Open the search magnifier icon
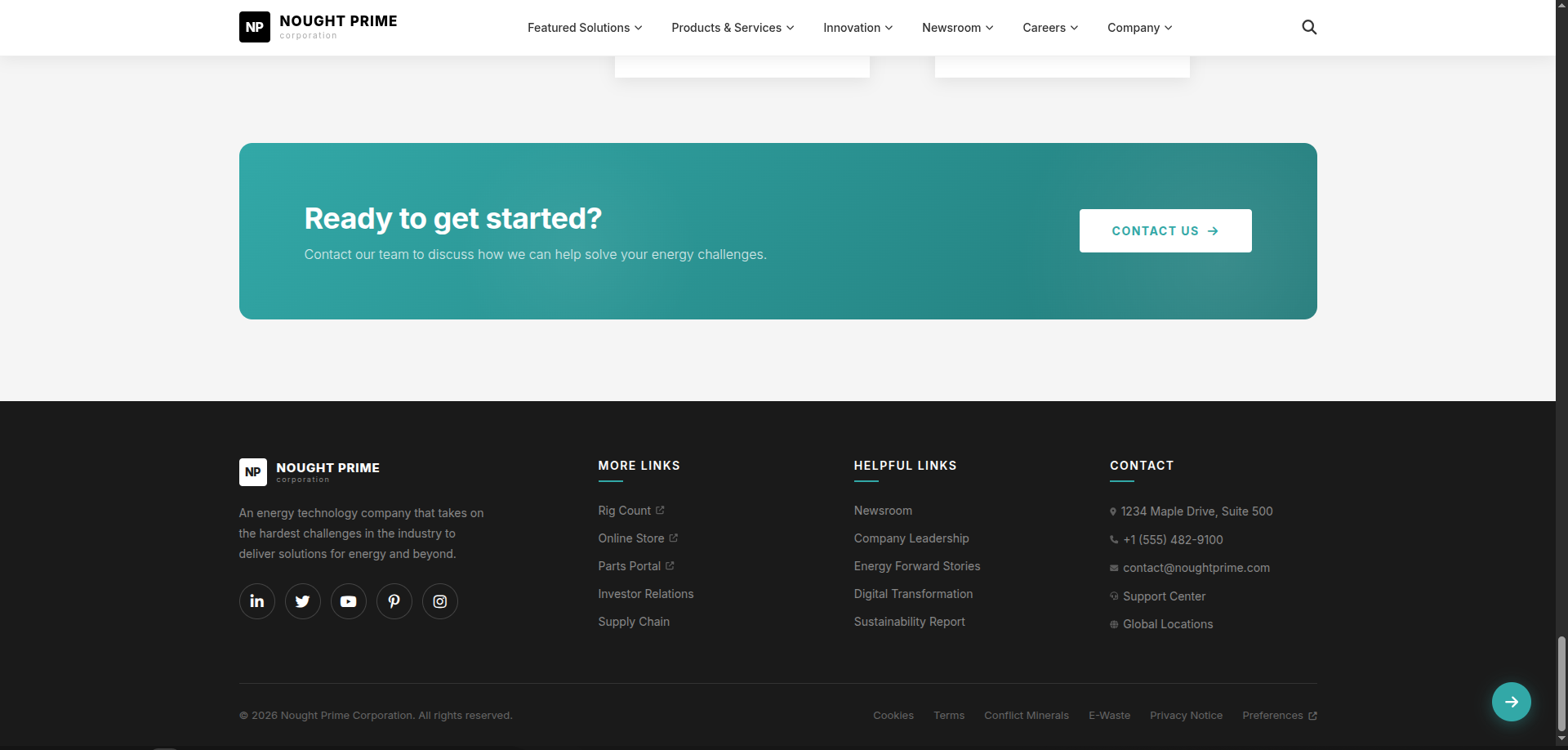The image size is (1568, 750). coord(1308,27)
